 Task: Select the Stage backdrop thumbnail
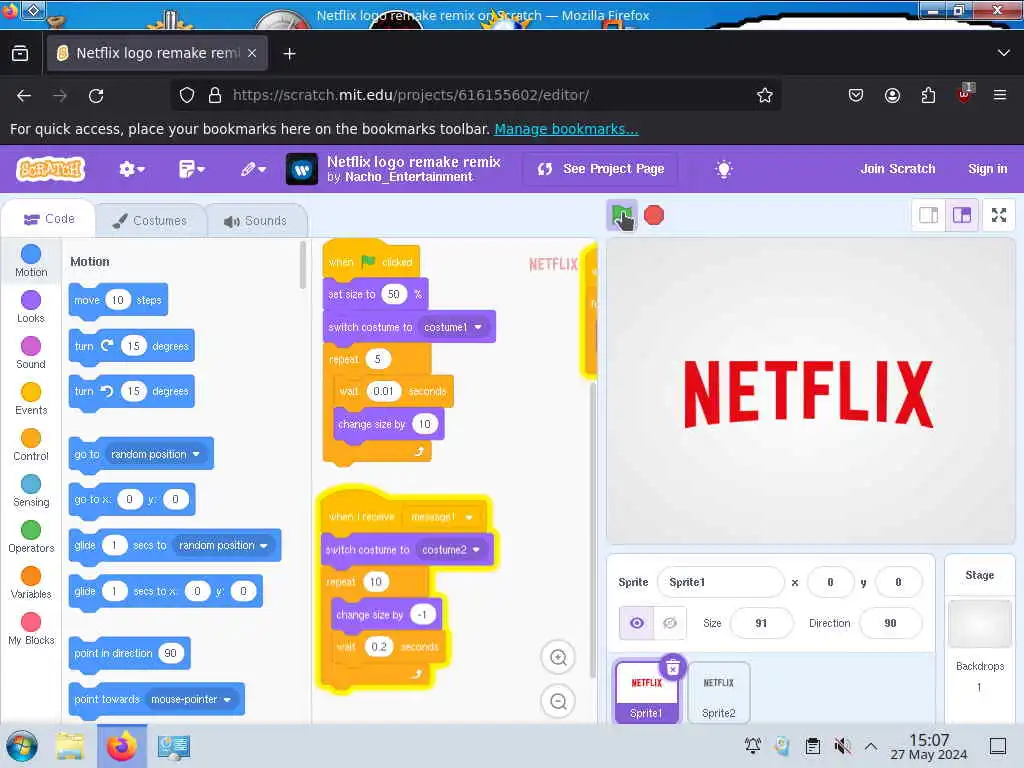tap(979, 624)
